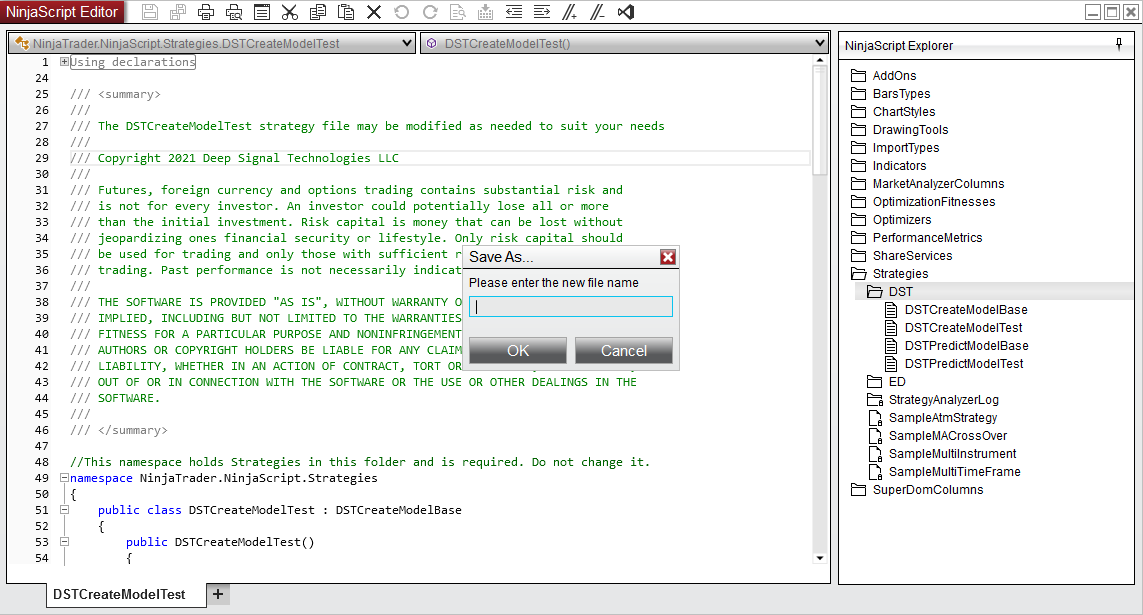Open the MarketAnalyzerColumns folder
The width and height of the screenshot is (1143, 615).
tap(928, 184)
